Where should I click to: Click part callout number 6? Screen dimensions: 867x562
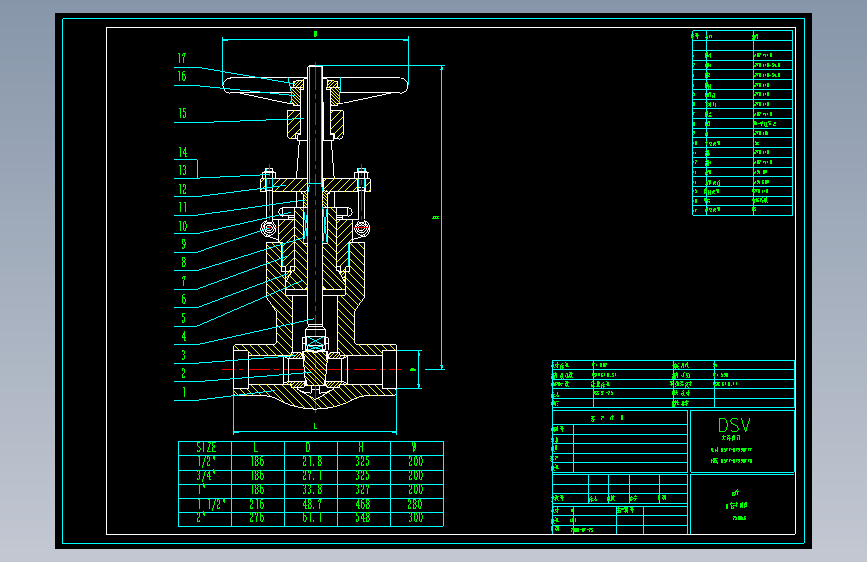[x=184, y=299]
